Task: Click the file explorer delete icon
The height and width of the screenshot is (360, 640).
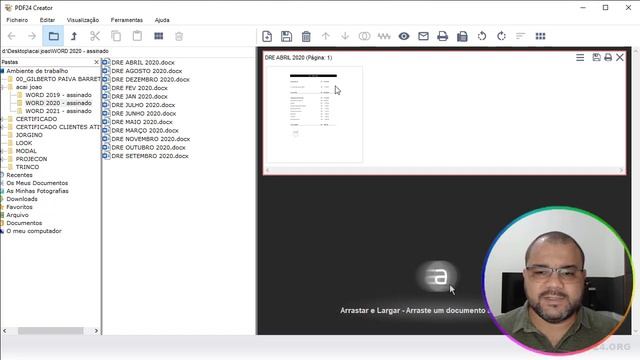Action: 179,37
